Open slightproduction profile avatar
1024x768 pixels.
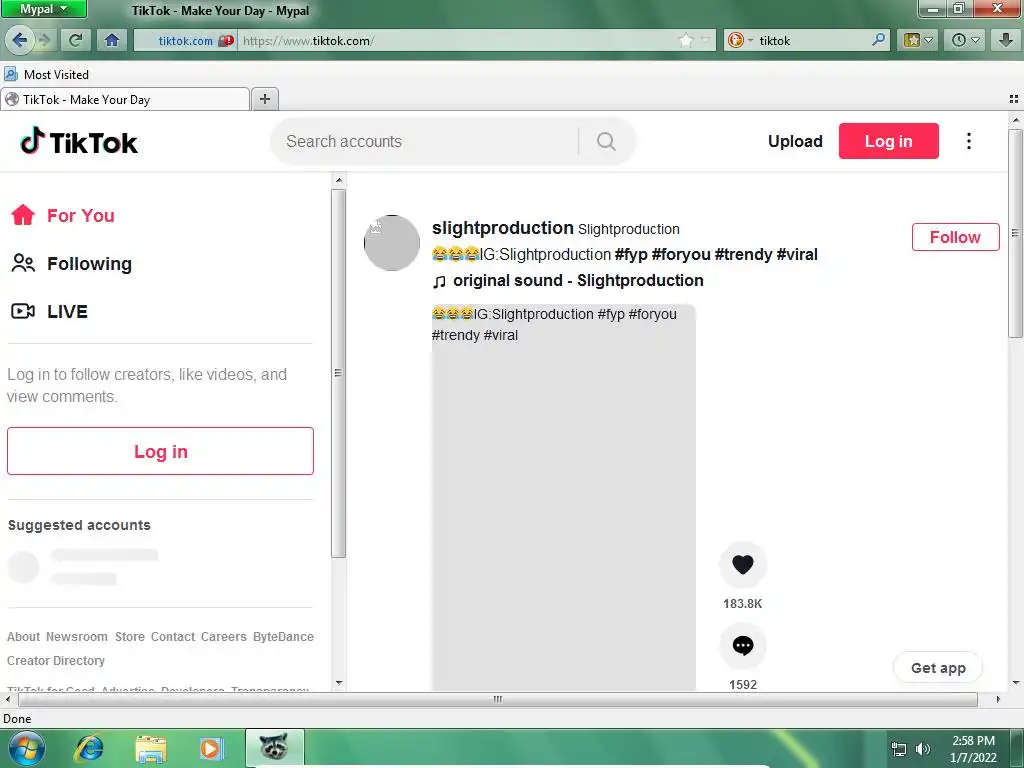click(x=391, y=243)
